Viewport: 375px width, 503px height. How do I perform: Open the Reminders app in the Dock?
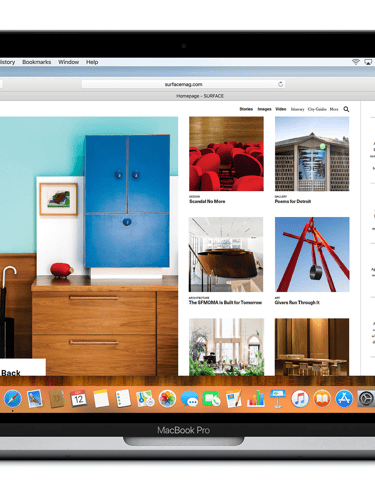123,399
